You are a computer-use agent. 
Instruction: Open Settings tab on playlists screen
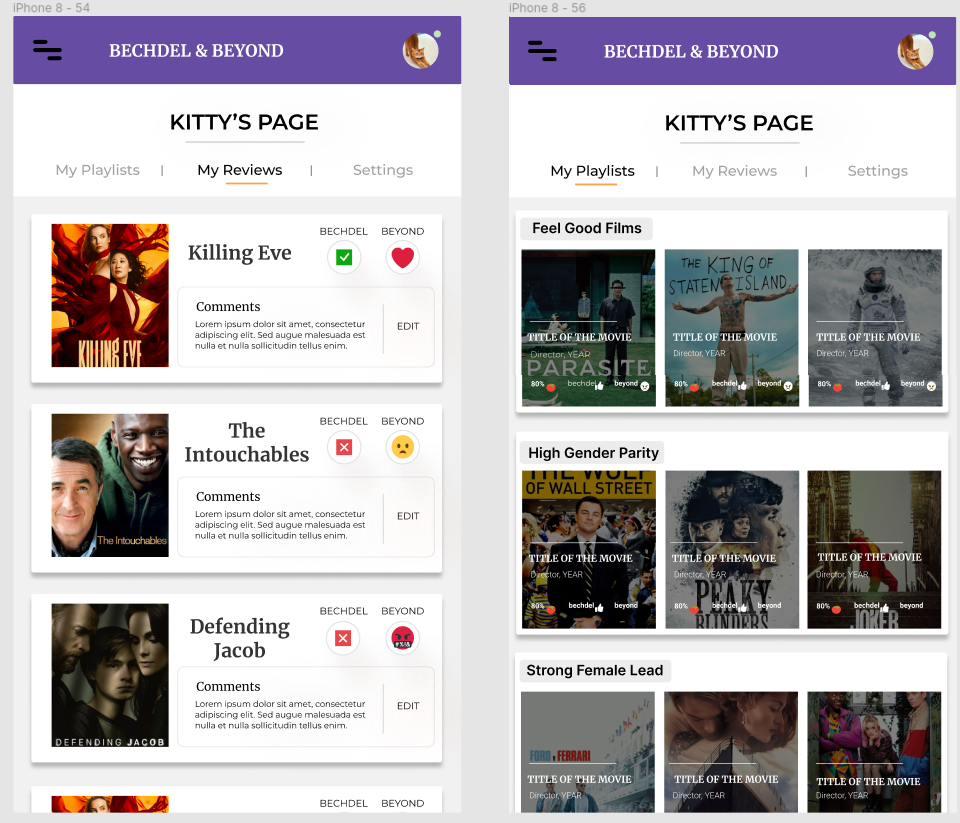point(877,171)
